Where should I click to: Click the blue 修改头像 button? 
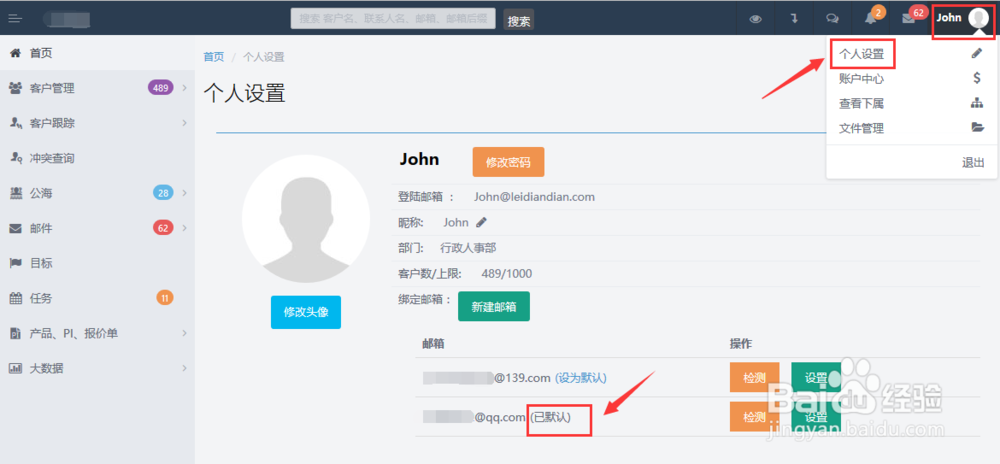(x=305, y=312)
